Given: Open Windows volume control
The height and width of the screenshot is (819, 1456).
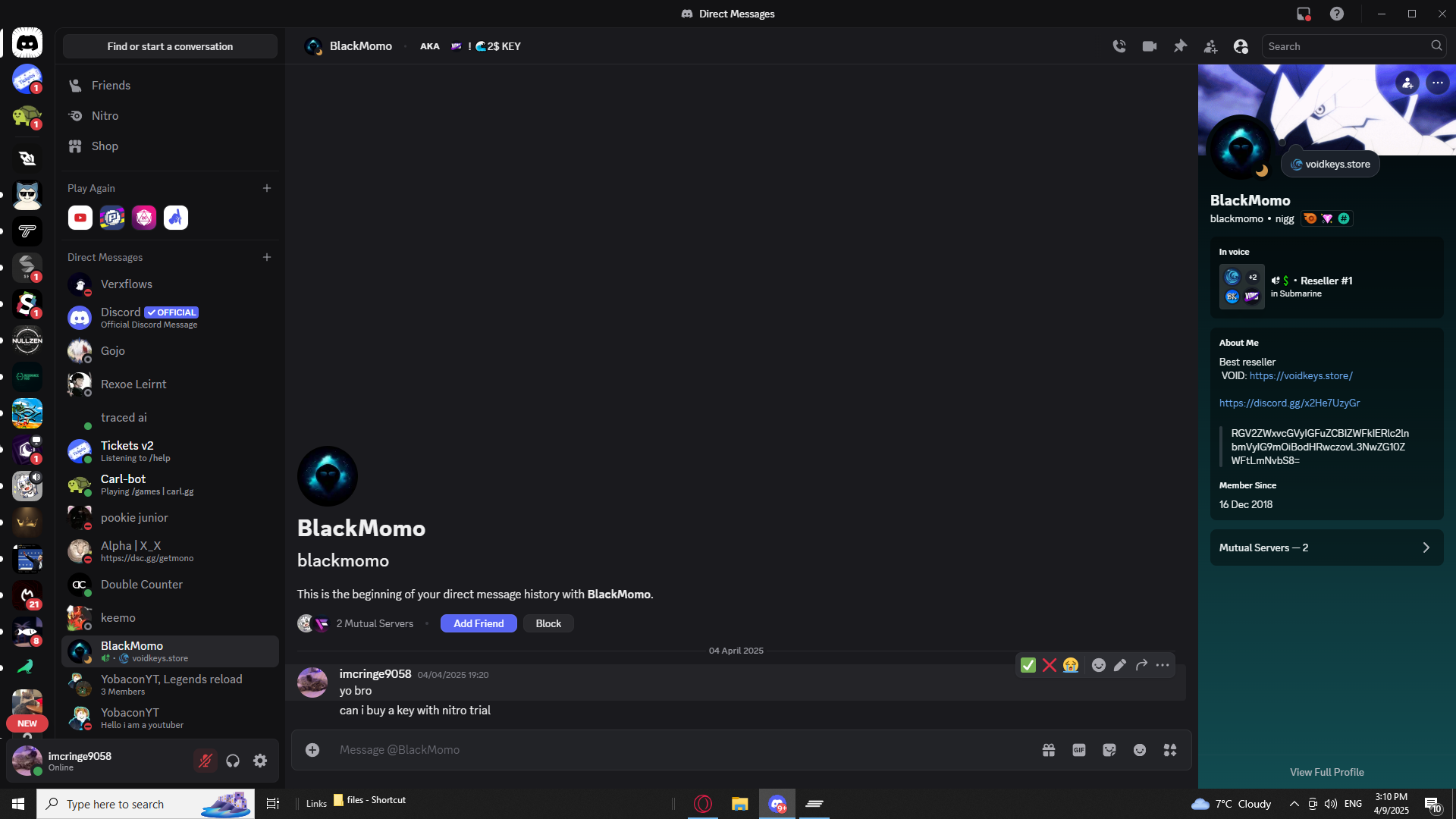Looking at the screenshot, I should point(1331,804).
